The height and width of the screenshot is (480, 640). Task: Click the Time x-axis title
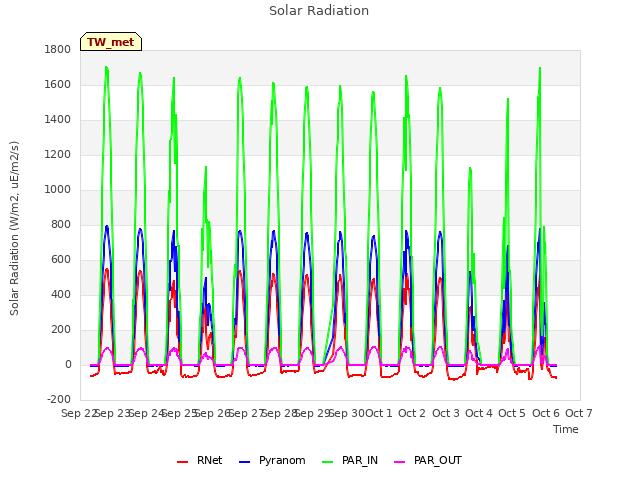tap(566, 429)
